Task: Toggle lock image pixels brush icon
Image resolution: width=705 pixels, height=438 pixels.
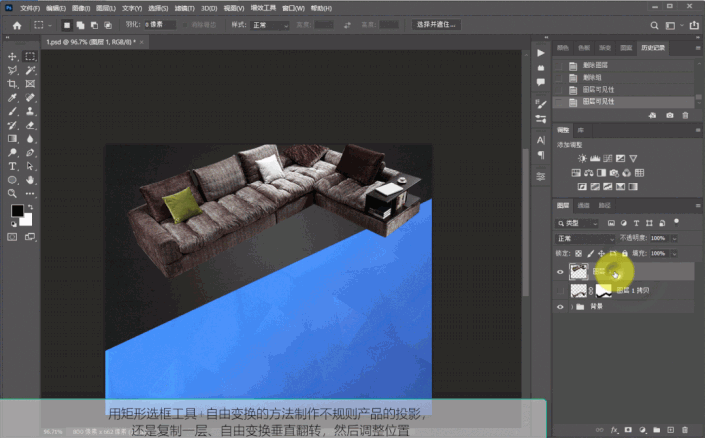Action: tap(590, 254)
